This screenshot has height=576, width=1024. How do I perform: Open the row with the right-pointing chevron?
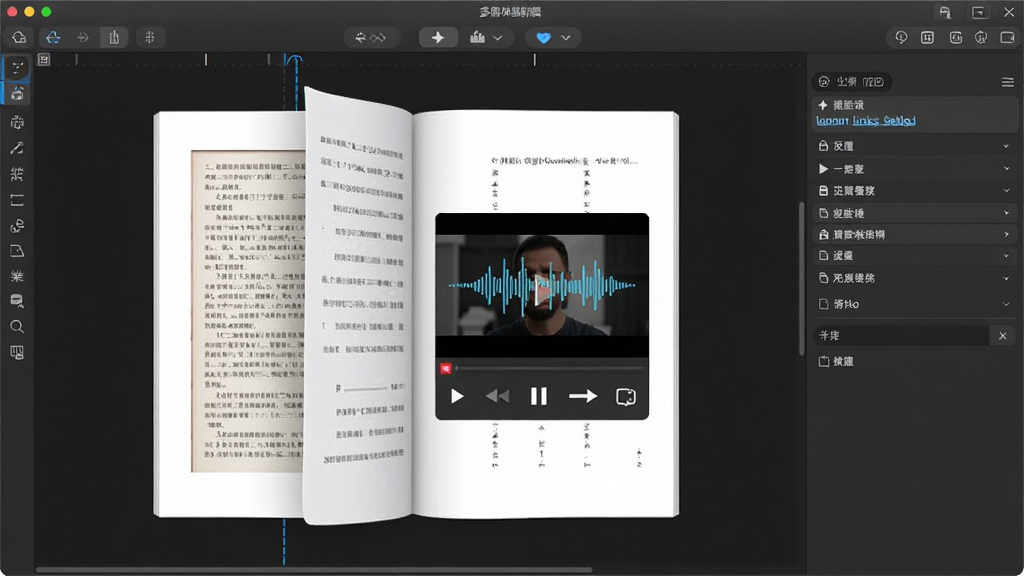coord(914,234)
